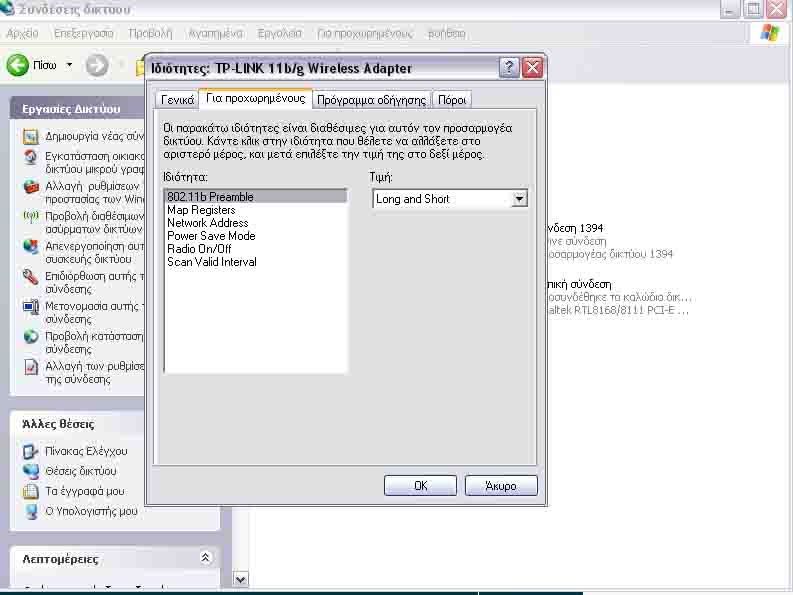This screenshot has height=595, width=793.
Task: Select Map Registers in property list
Action: pos(256,209)
